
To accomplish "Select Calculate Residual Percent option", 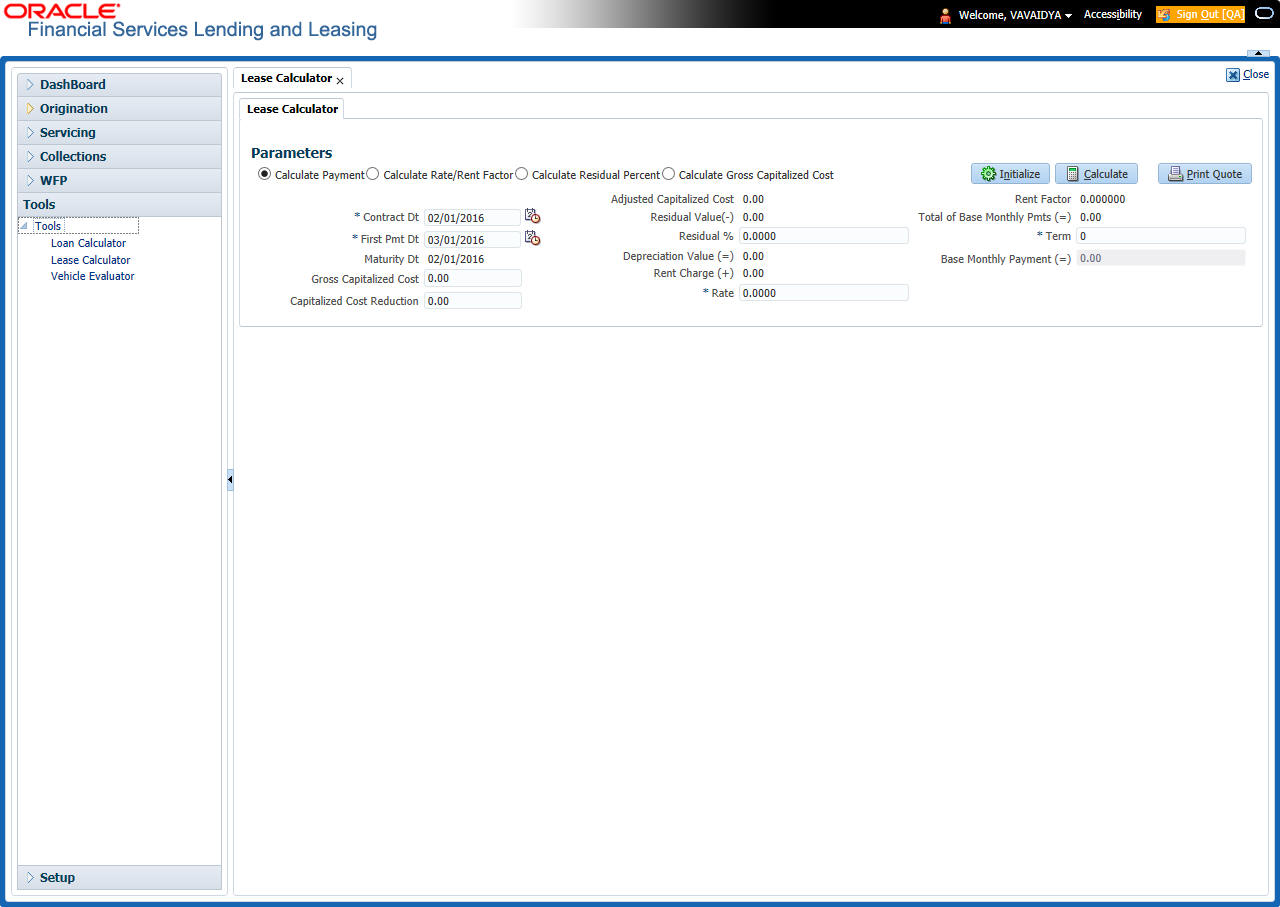I will [x=521, y=174].
